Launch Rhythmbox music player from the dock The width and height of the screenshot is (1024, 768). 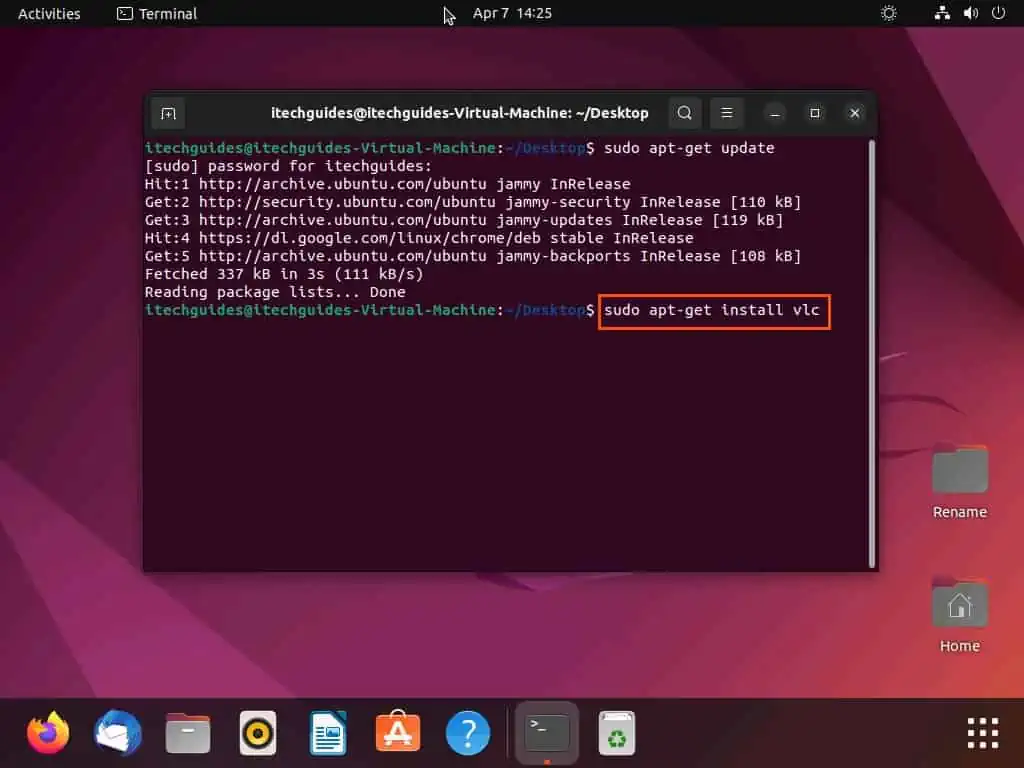click(257, 733)
